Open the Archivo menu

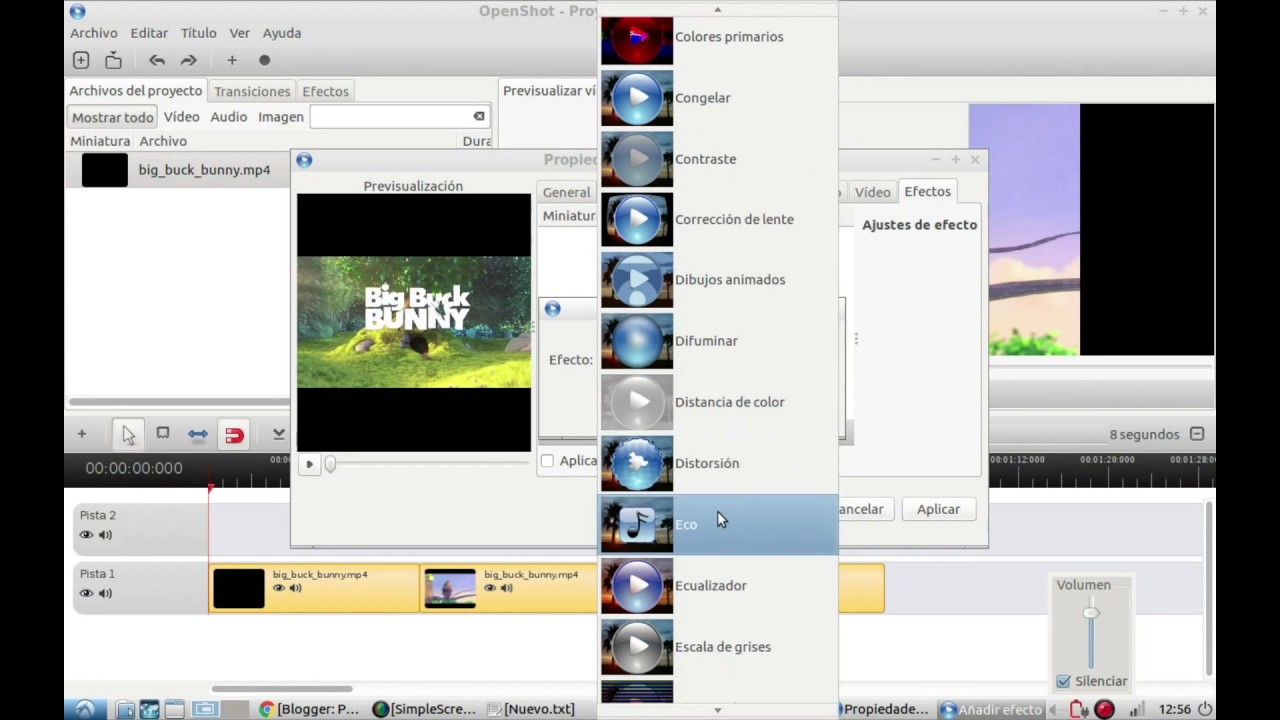94,33
